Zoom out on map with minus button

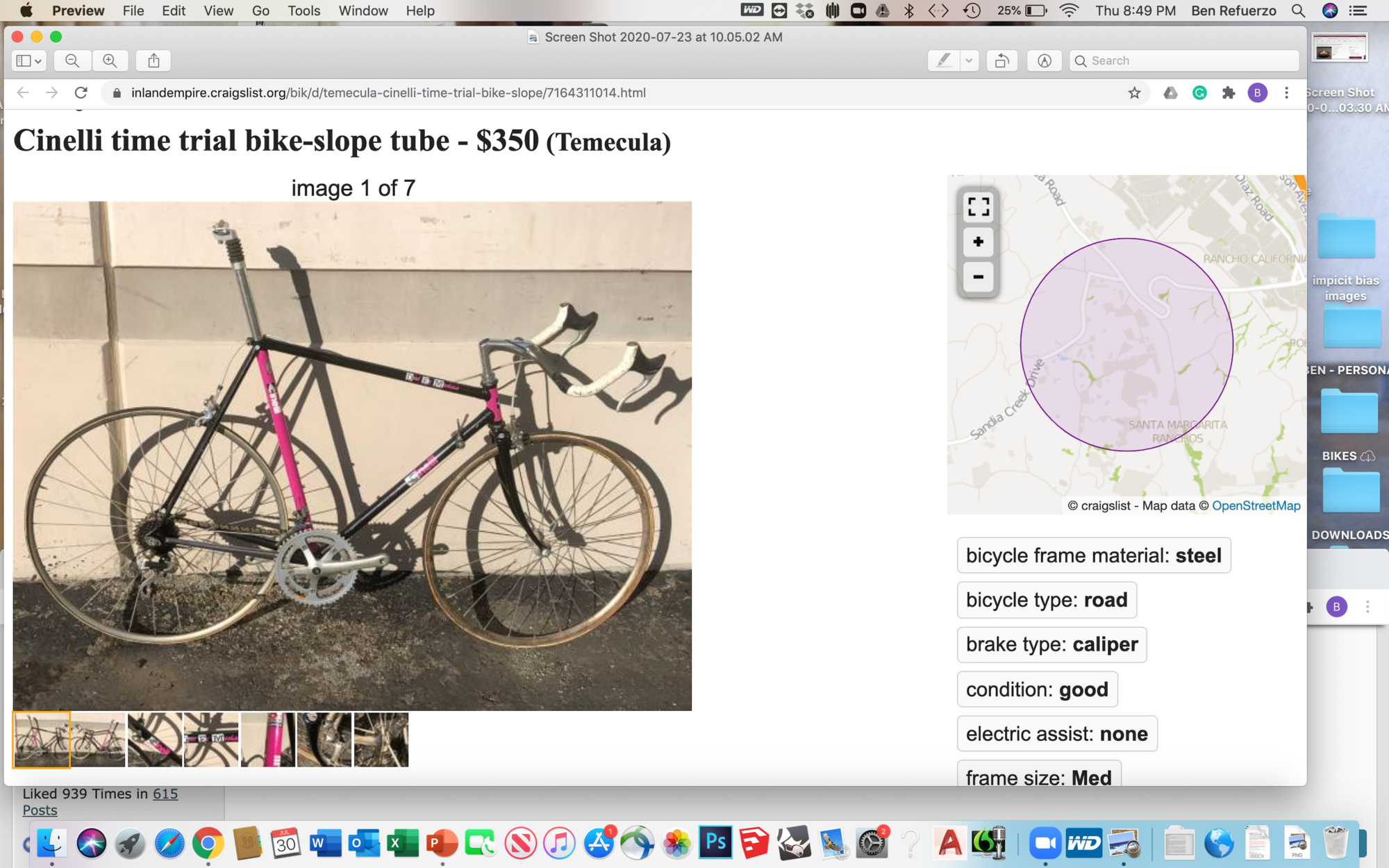point(978,277)
